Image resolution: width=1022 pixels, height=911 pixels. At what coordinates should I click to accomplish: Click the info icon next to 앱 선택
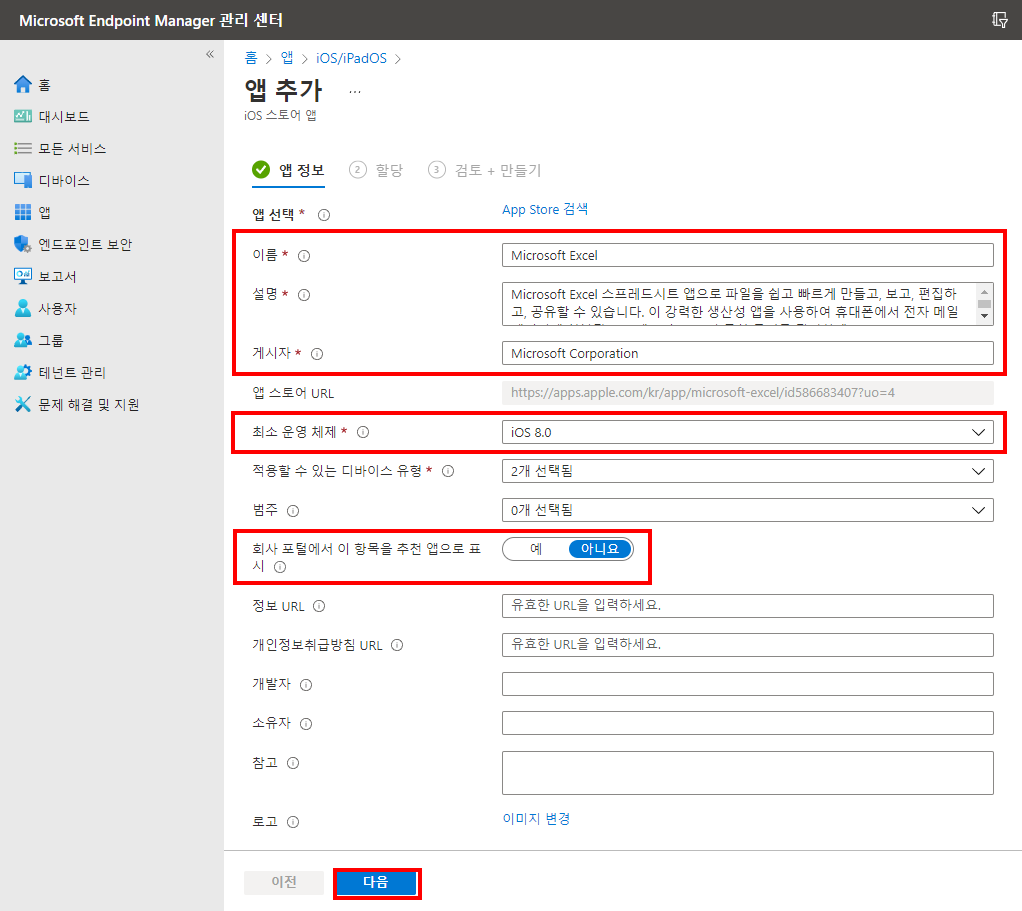324,215
